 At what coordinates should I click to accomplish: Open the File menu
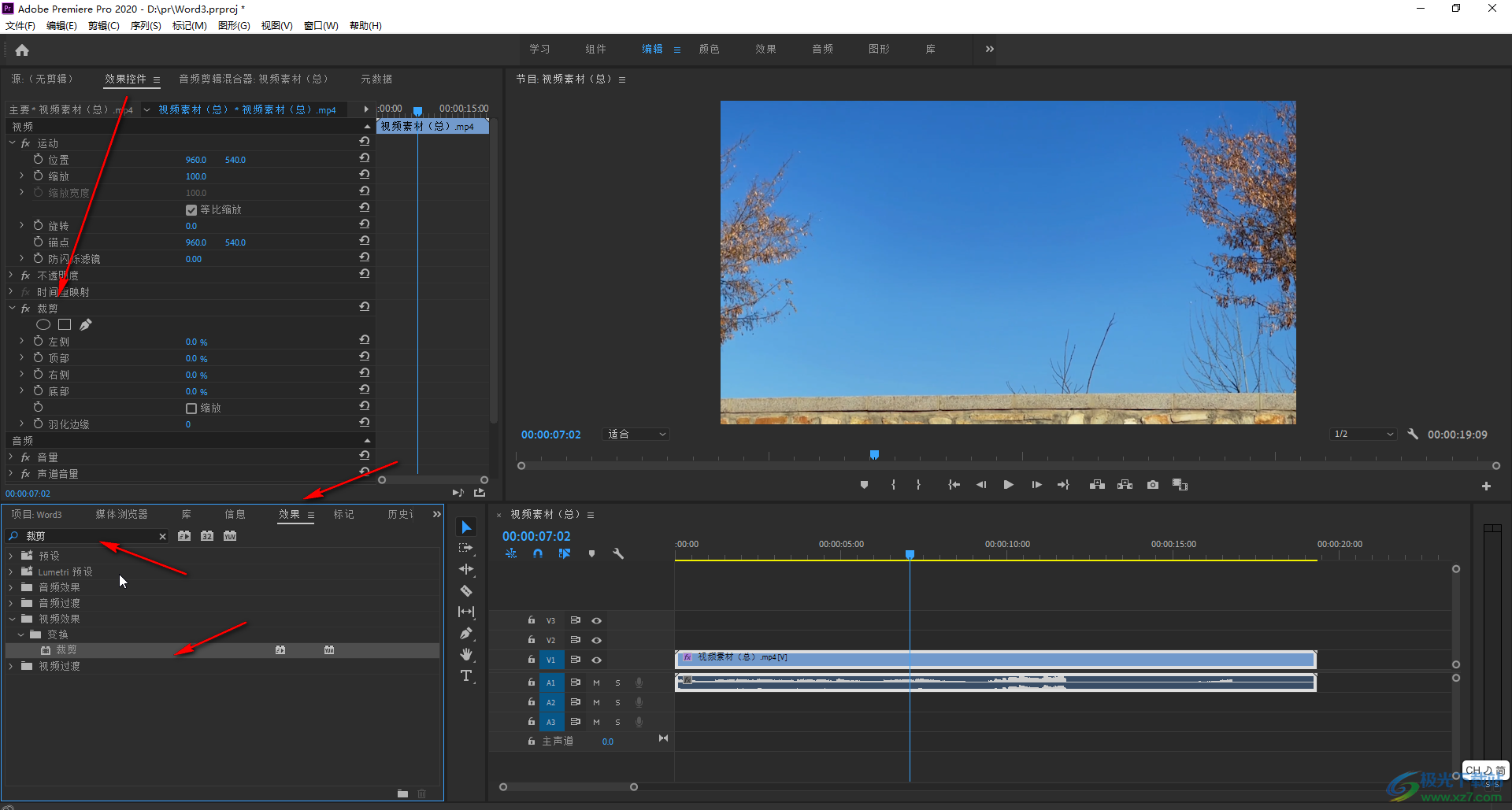[x=20, y=26]
